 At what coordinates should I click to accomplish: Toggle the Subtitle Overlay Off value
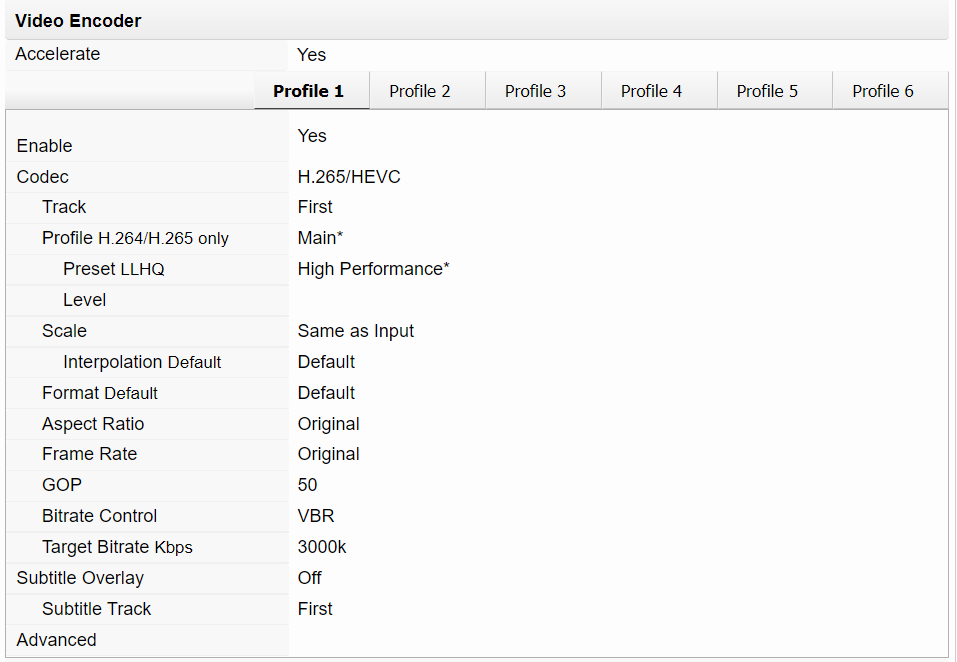[x=309, y=578]
